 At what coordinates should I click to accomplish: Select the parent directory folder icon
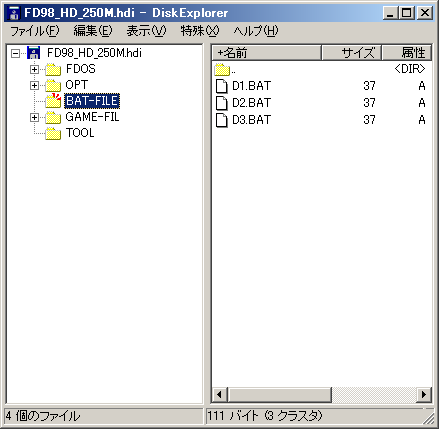point(222,69)
